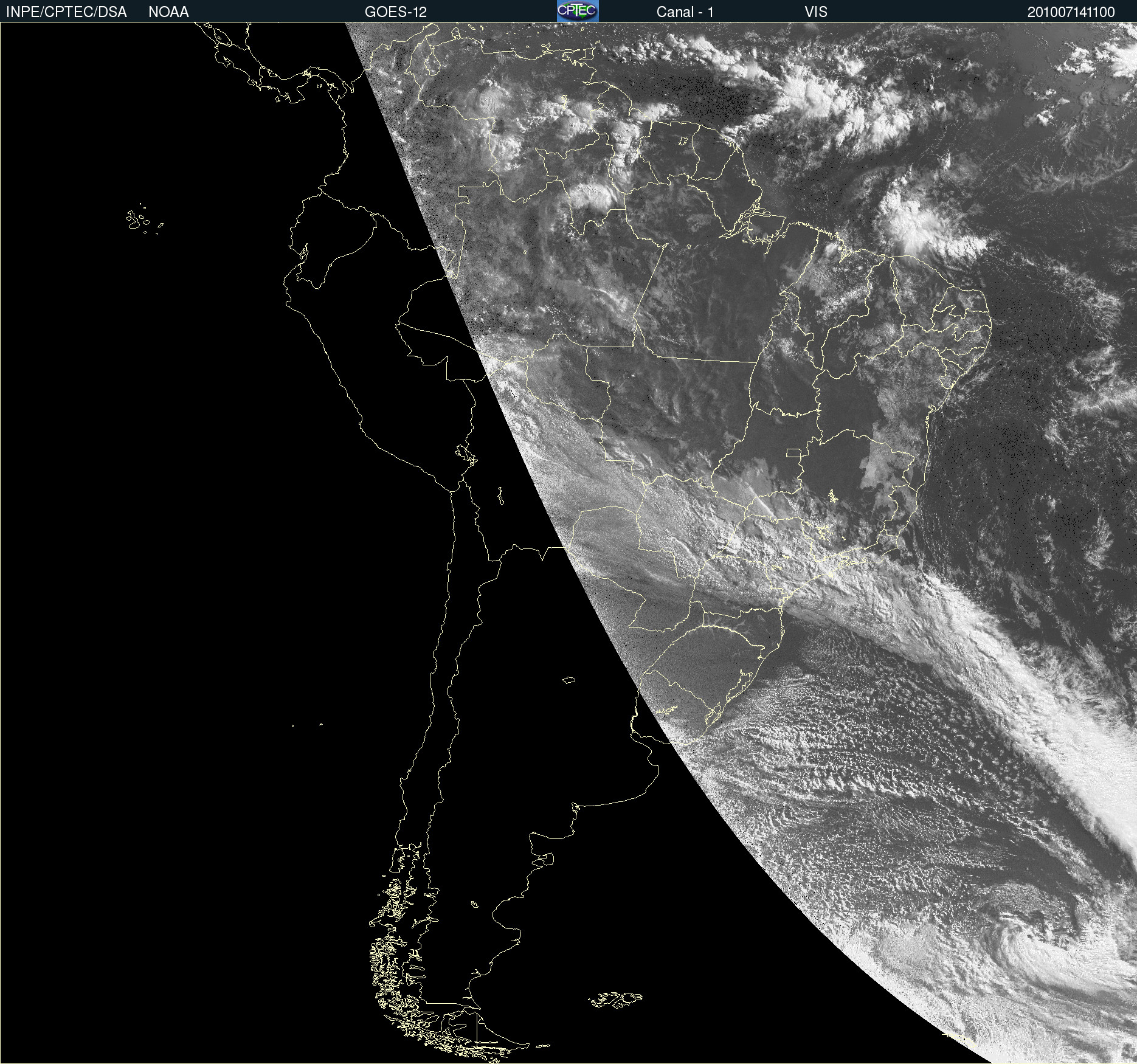Click the INPE/CPTEC/DSA header text
This screenshot has width=1137, height=1064.
tap(66, 12)
